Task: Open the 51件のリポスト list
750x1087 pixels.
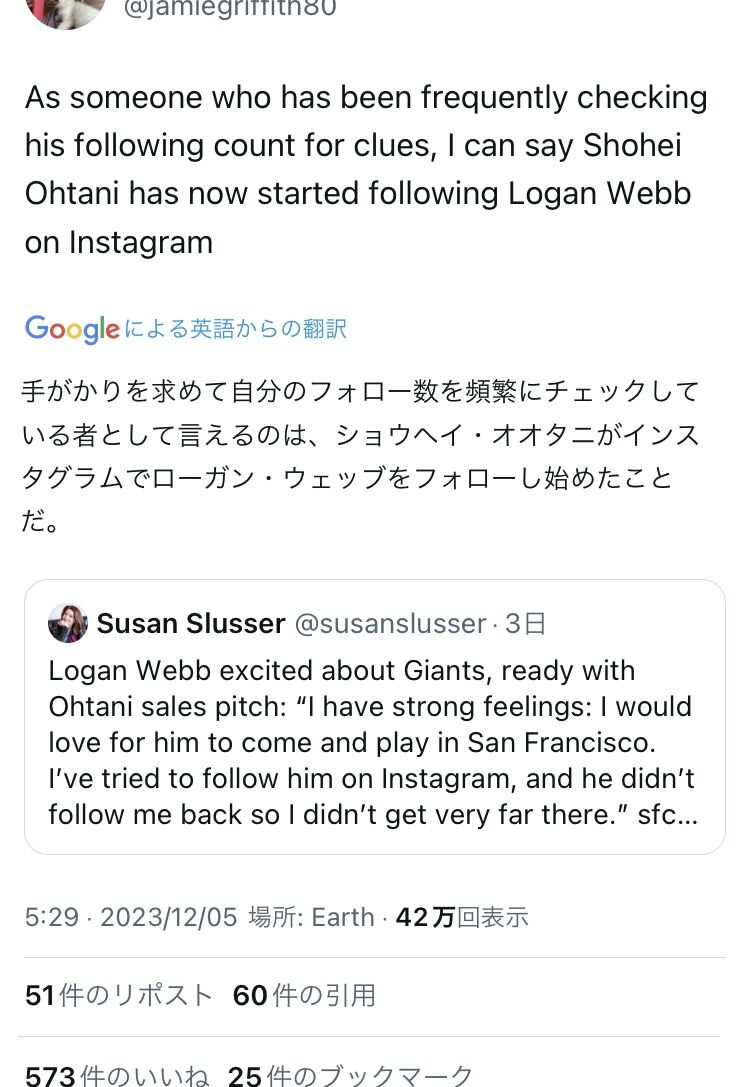Action: pos(119,995)
